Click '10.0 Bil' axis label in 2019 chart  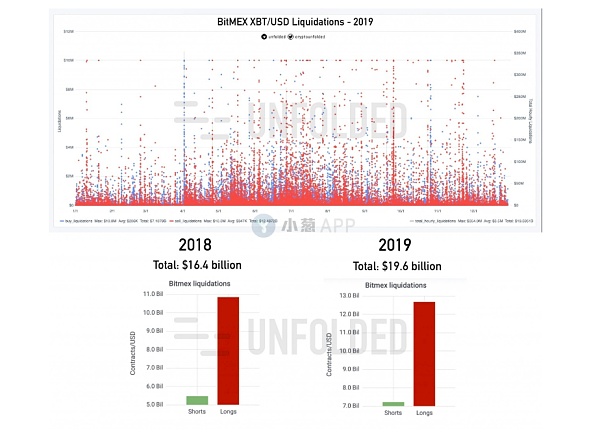click(x=349, y=351)
